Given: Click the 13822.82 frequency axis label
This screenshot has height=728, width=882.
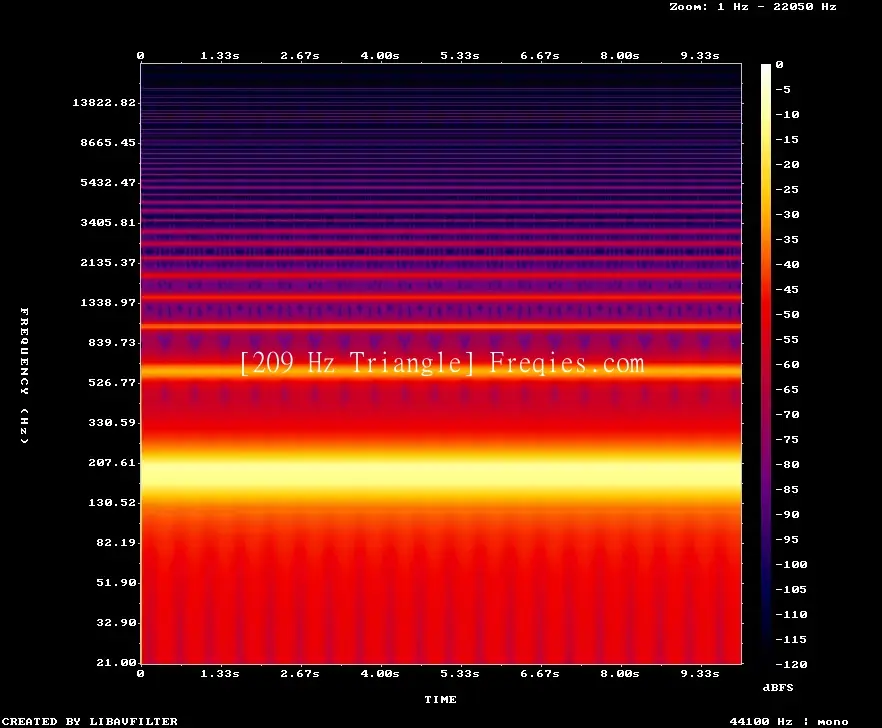Looking at the screenshot, I should 104,102.
